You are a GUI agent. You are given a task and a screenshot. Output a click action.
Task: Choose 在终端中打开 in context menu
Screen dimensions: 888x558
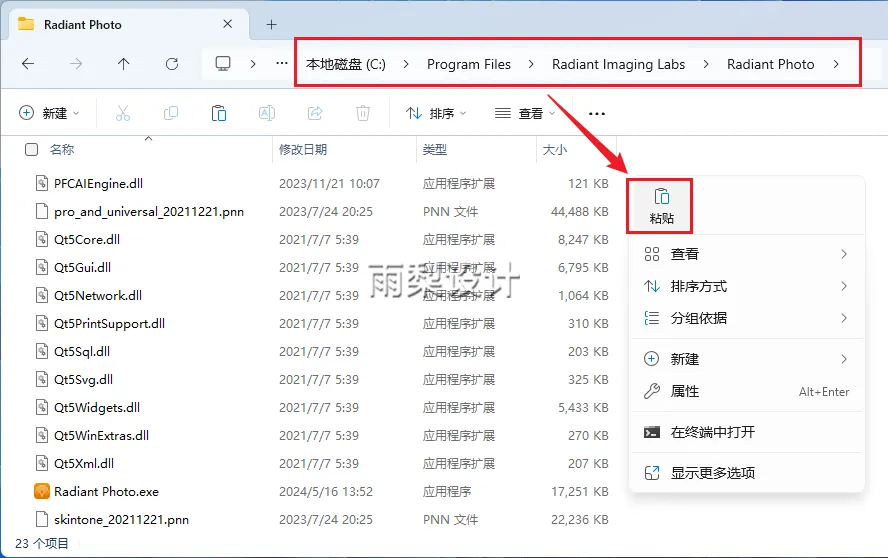[746, 432]
